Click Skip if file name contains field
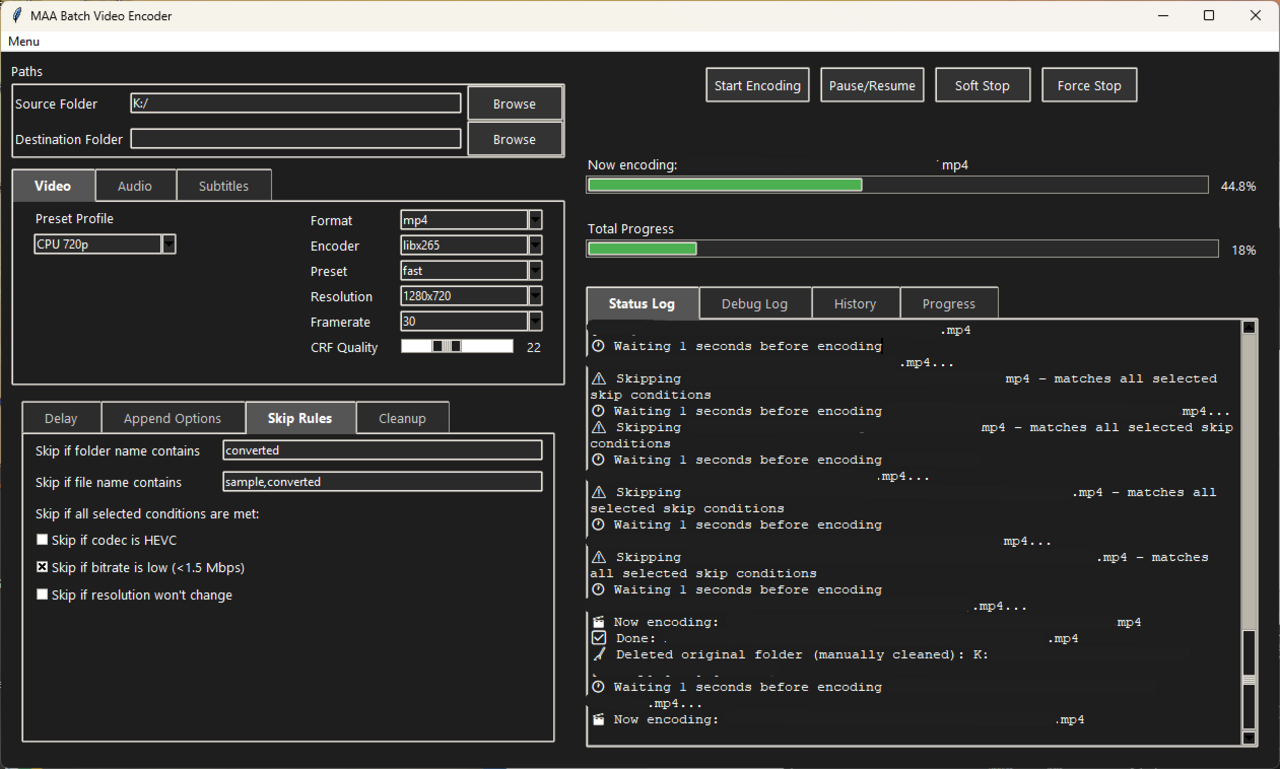This screenshot has width=1280, height=769. (382, 482)
